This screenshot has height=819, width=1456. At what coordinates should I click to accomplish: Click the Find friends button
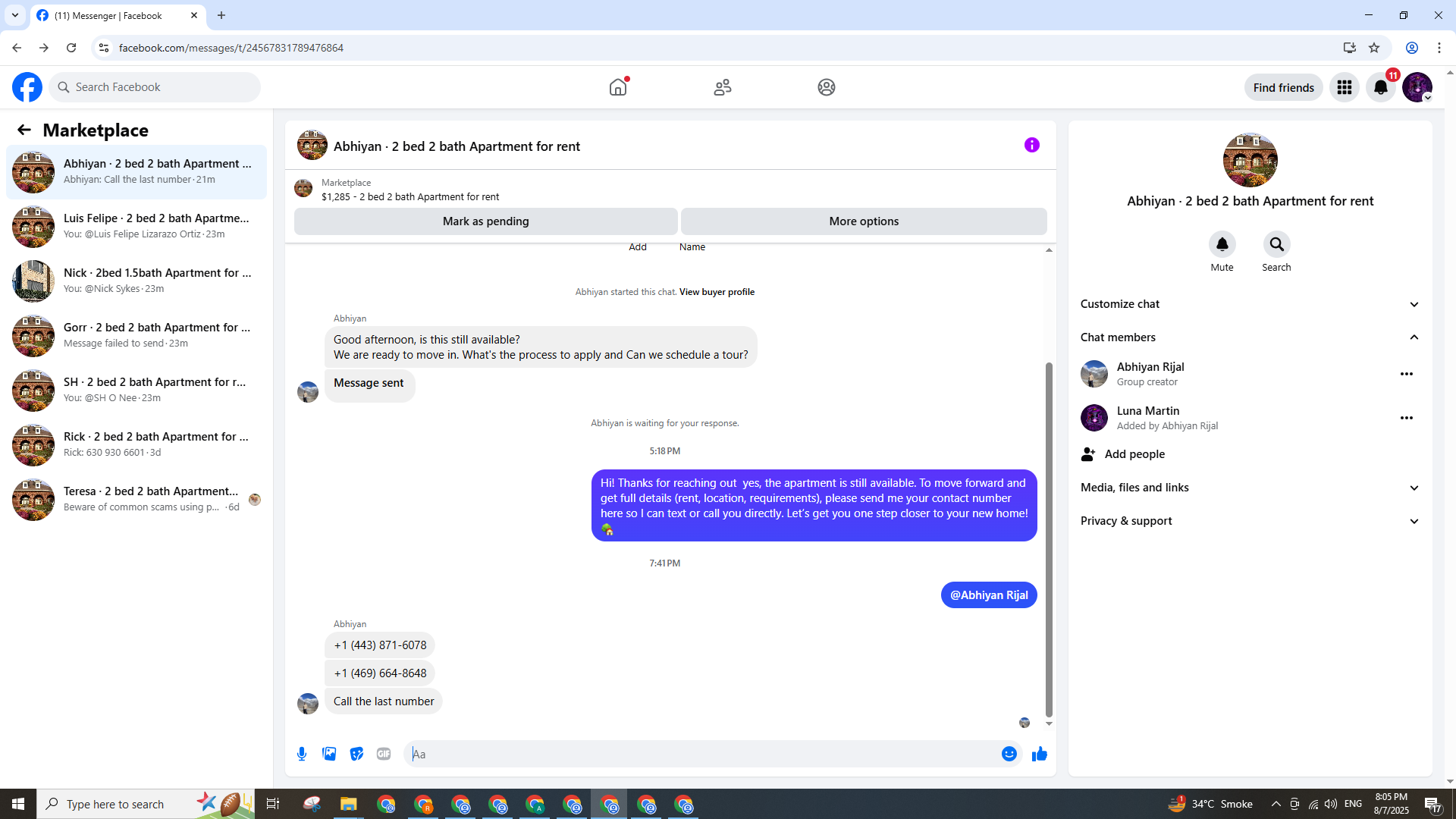point(1284,87)
